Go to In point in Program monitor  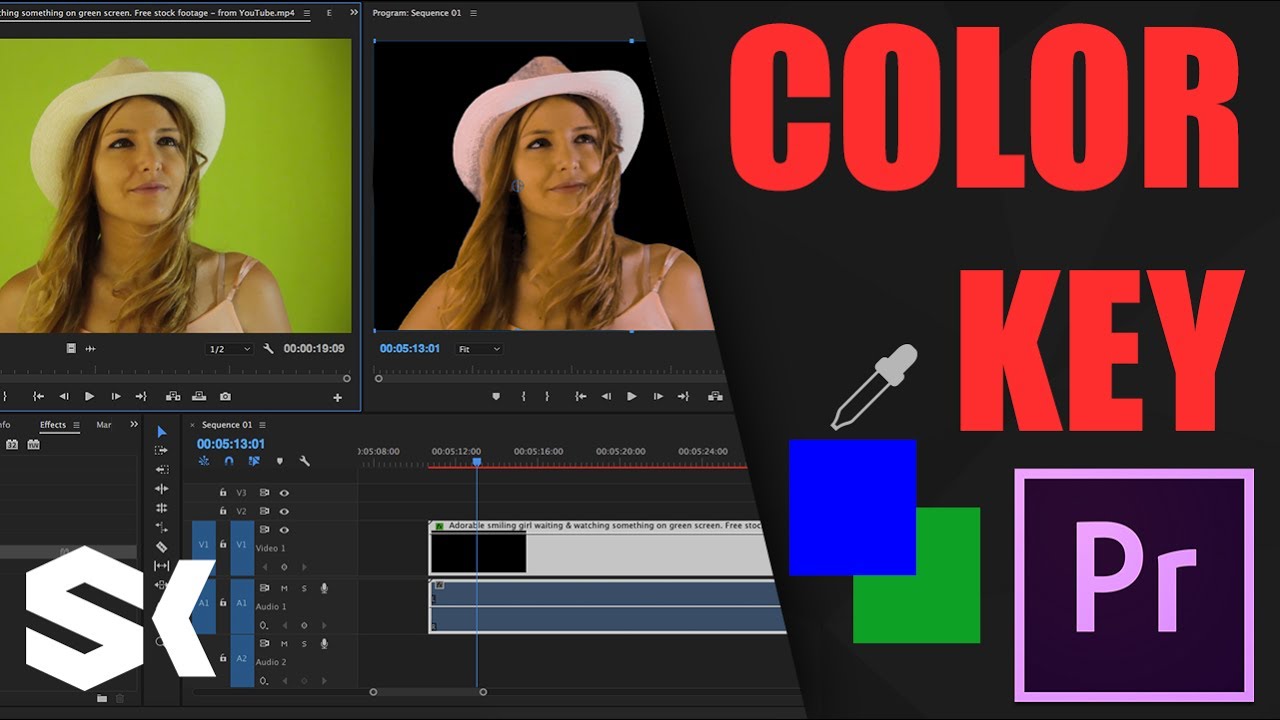(x=580, y=397)
